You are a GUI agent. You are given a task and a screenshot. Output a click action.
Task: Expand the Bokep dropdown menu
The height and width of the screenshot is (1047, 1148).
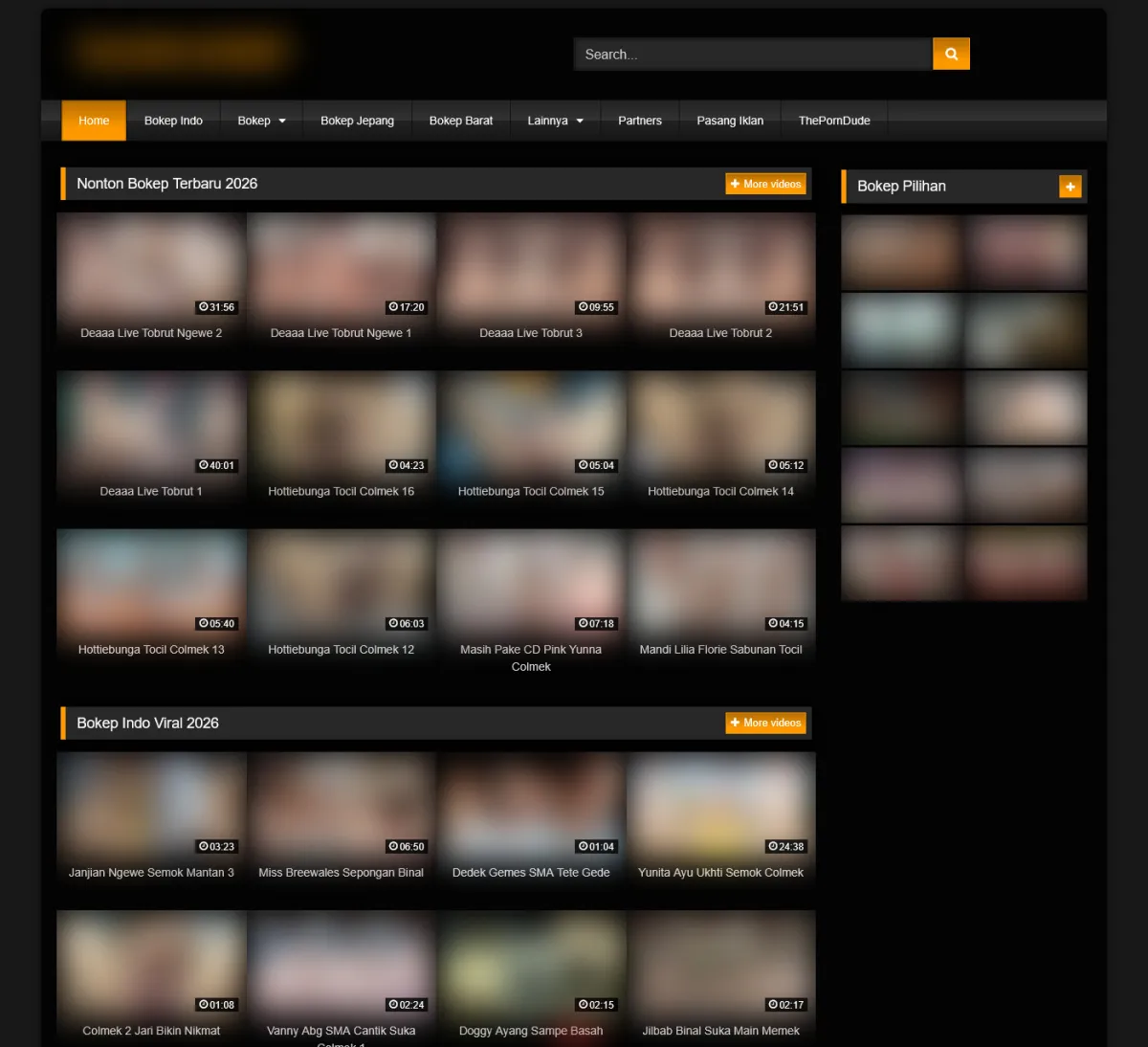coord(261,121)
